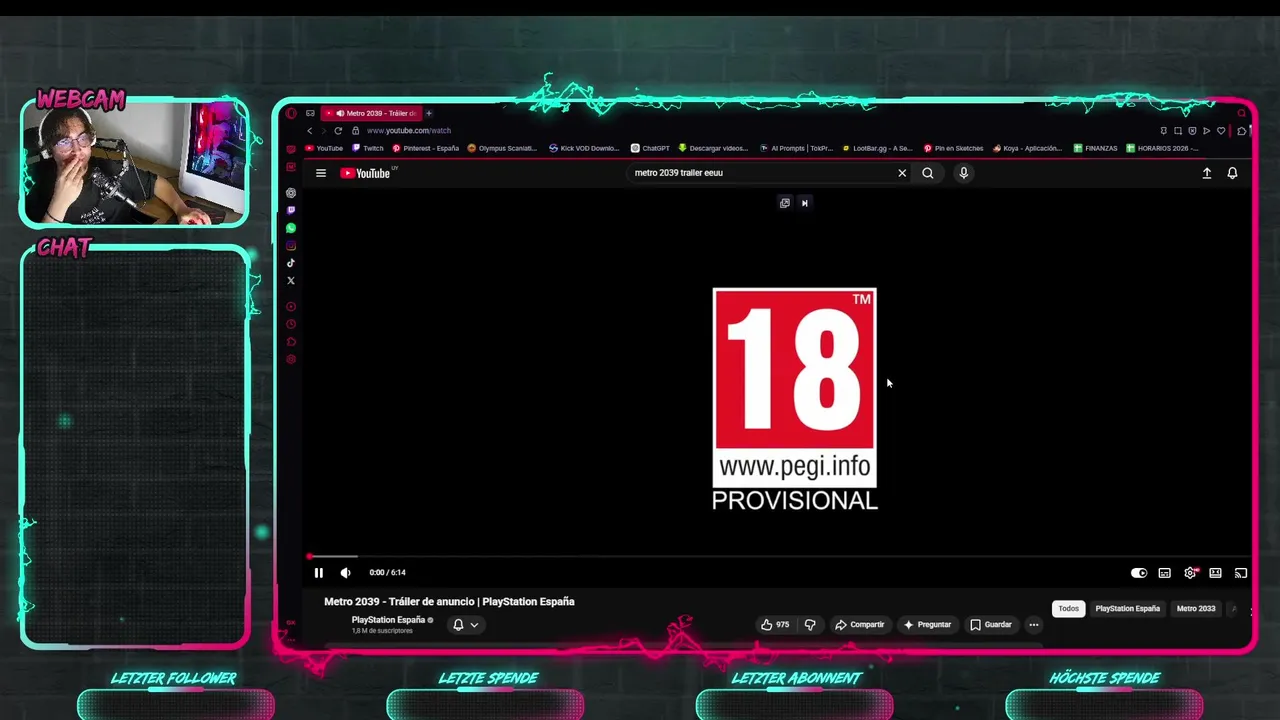Dislike the Metro 2039 trailer

(810, 625)
